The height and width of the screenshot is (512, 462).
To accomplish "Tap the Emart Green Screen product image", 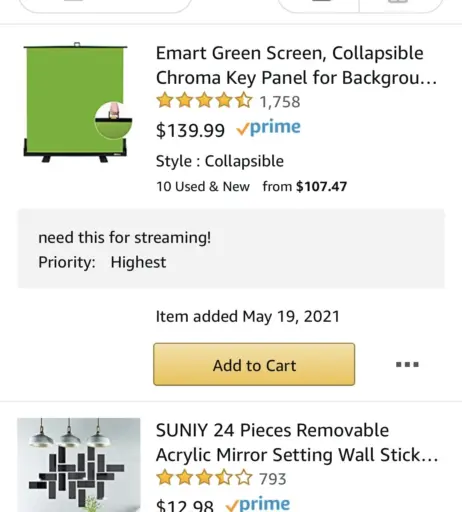I will point(78,102).
